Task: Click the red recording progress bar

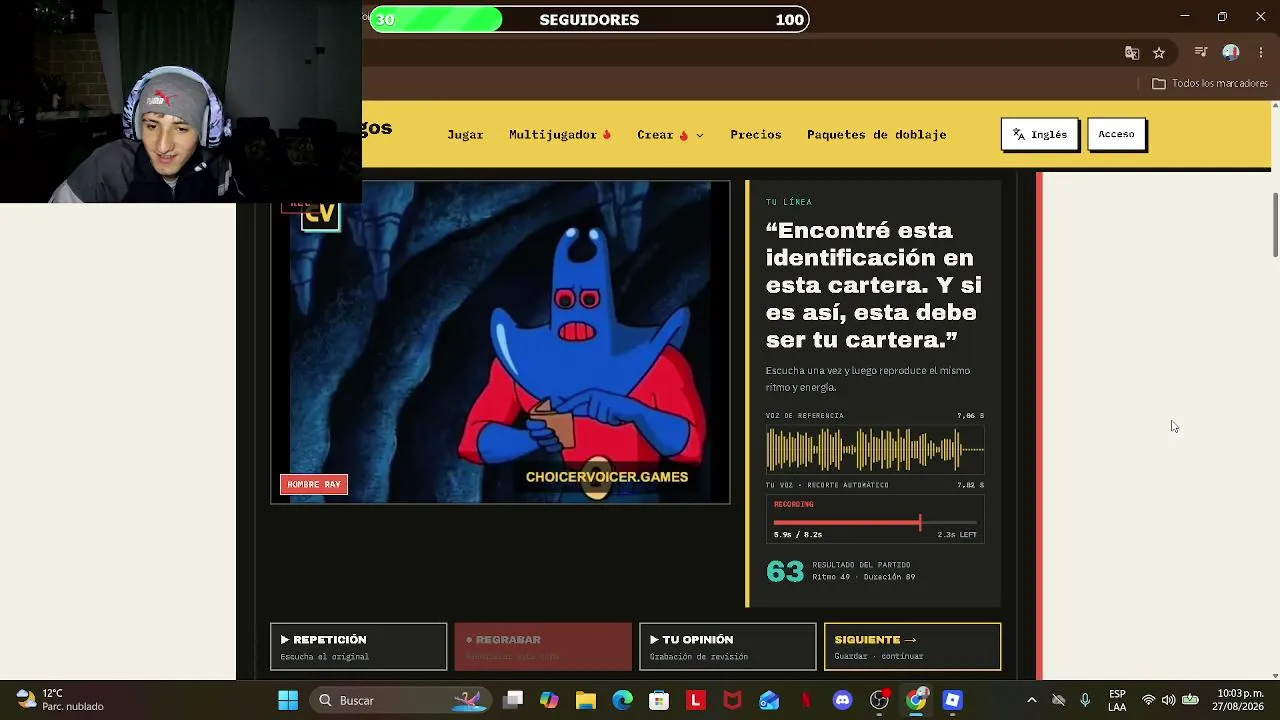Action: coord(875,522)
